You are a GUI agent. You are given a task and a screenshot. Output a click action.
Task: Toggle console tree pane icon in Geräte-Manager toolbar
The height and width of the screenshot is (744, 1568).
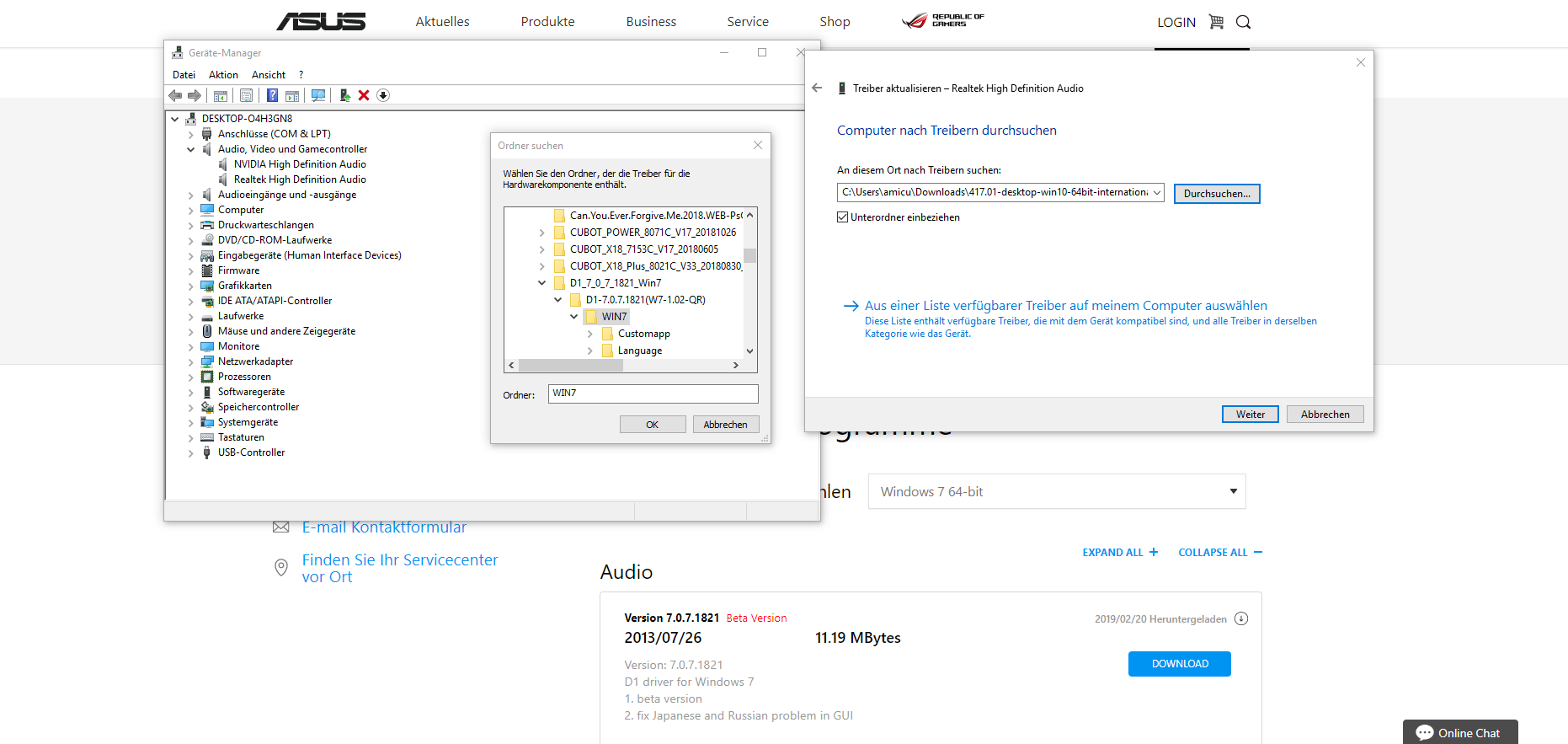click(221, 95)
